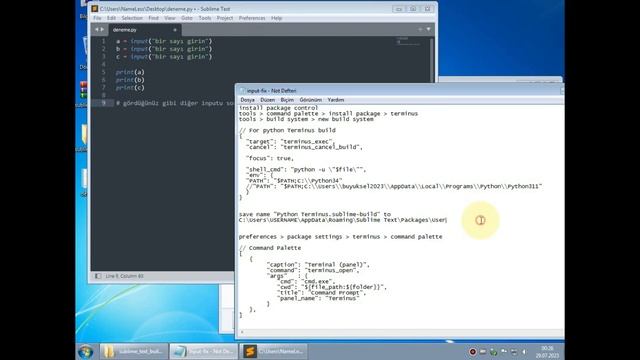Click the Packages\User path line
The width and height of the screenshot is (640, 360).
[x=343, y=220]
